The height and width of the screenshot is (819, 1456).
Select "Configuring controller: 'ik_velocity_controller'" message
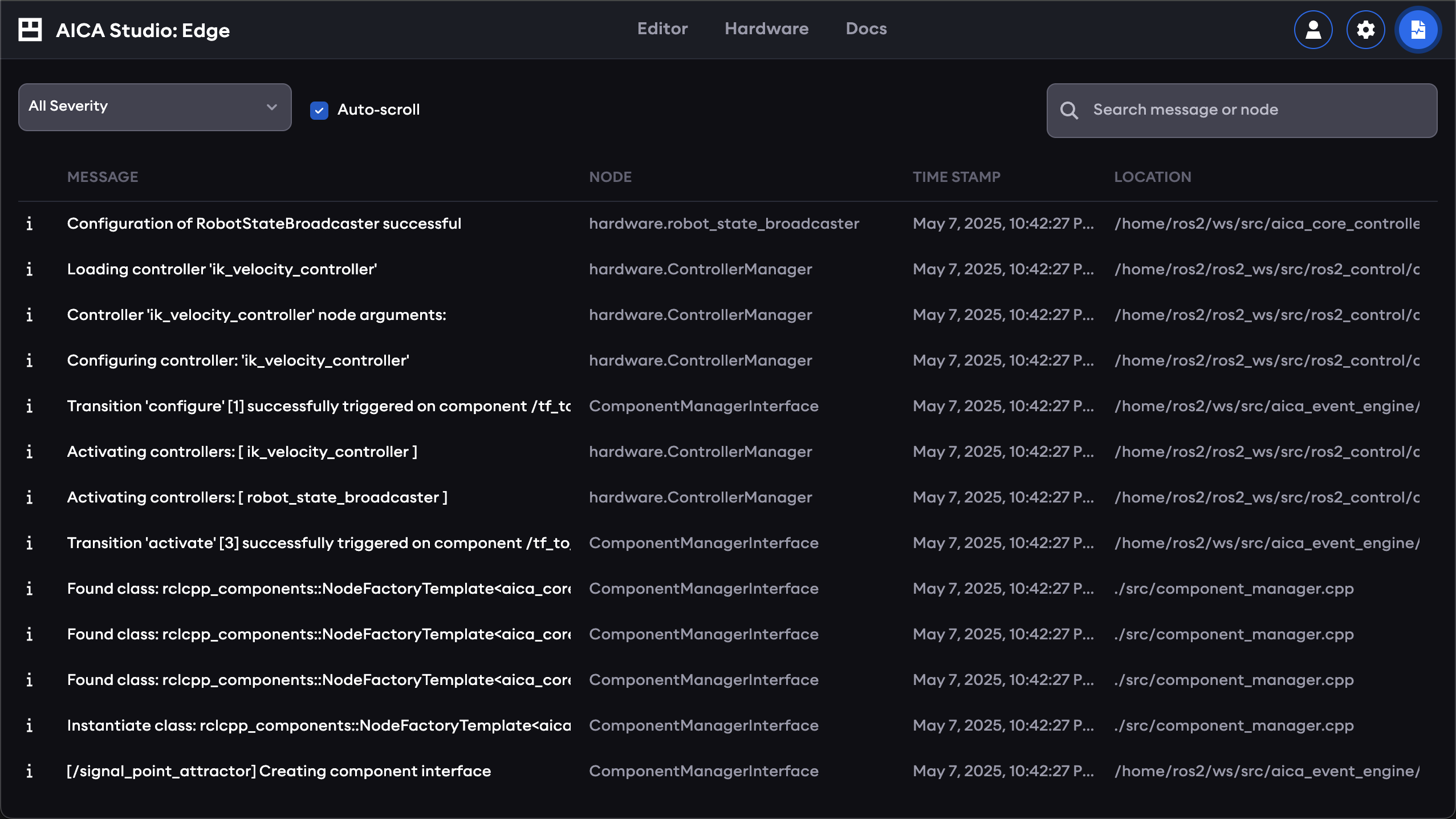pos(238,360)
